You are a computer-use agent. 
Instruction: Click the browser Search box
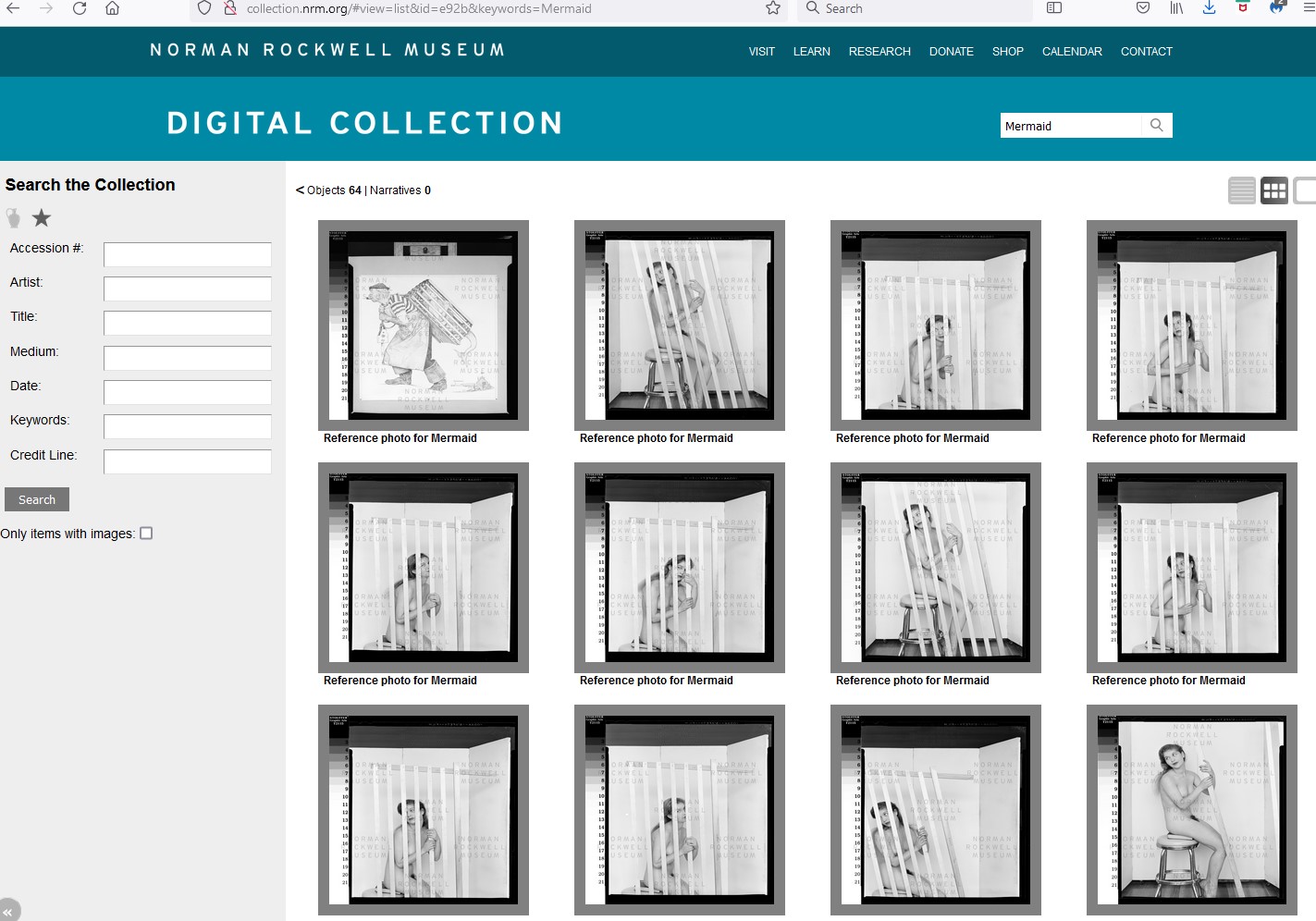[916, 8]
